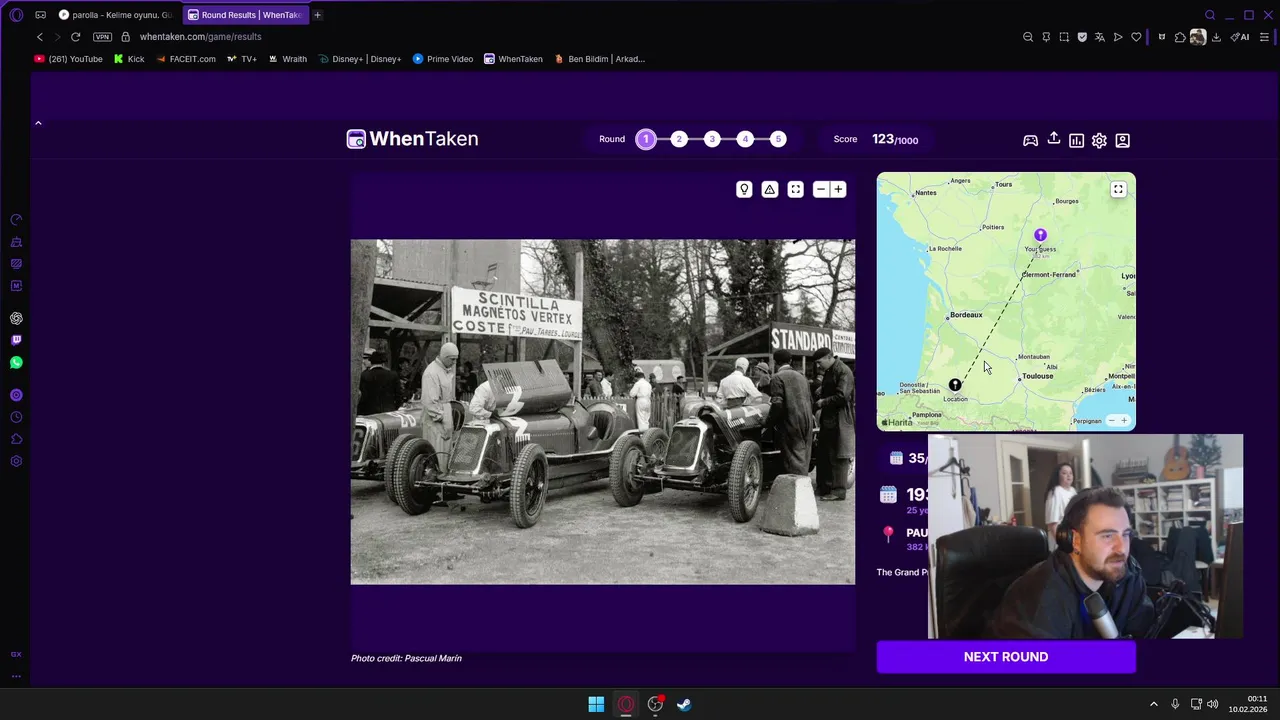Open Opera GX from the taskbar

click(626, 704)
